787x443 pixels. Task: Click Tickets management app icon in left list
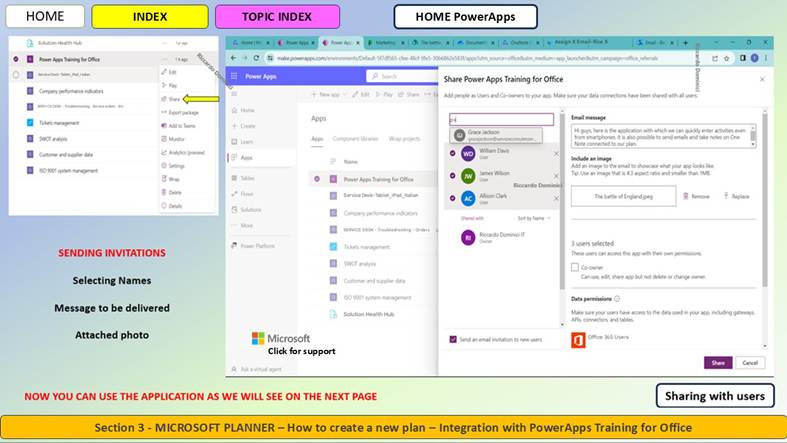click(30, 122)
